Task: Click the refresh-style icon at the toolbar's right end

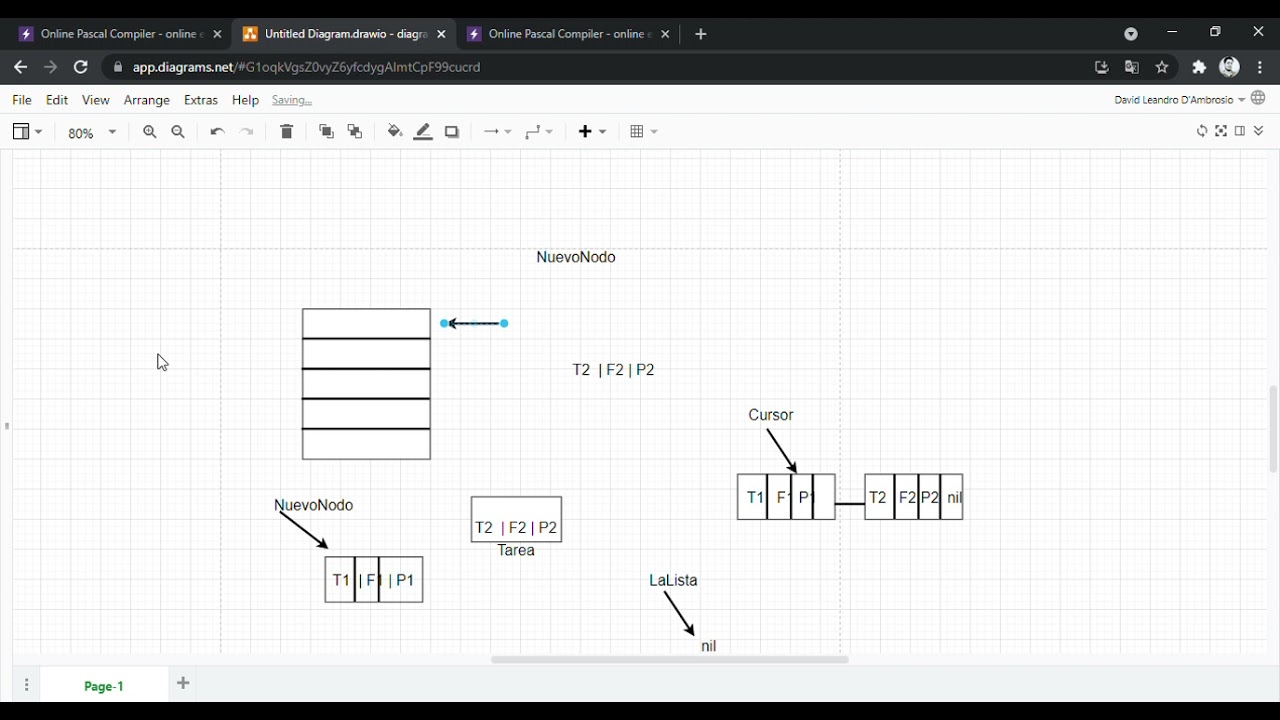Action: (x=1202, y=131)
